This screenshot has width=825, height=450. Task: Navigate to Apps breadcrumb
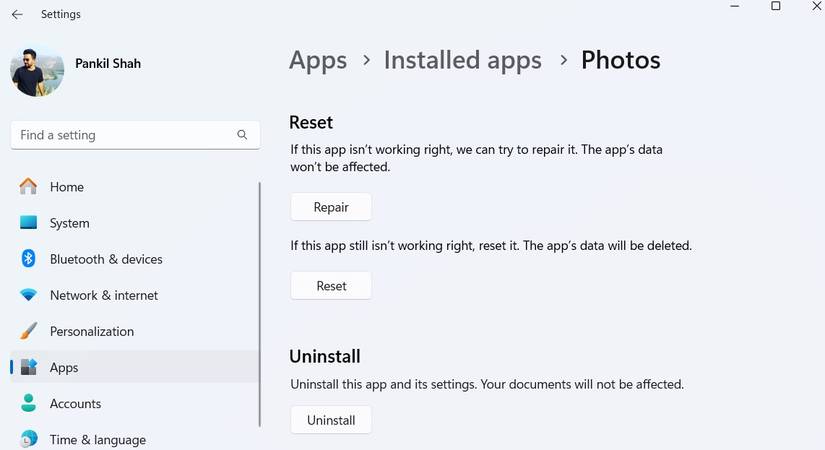(x=318, y=60)
